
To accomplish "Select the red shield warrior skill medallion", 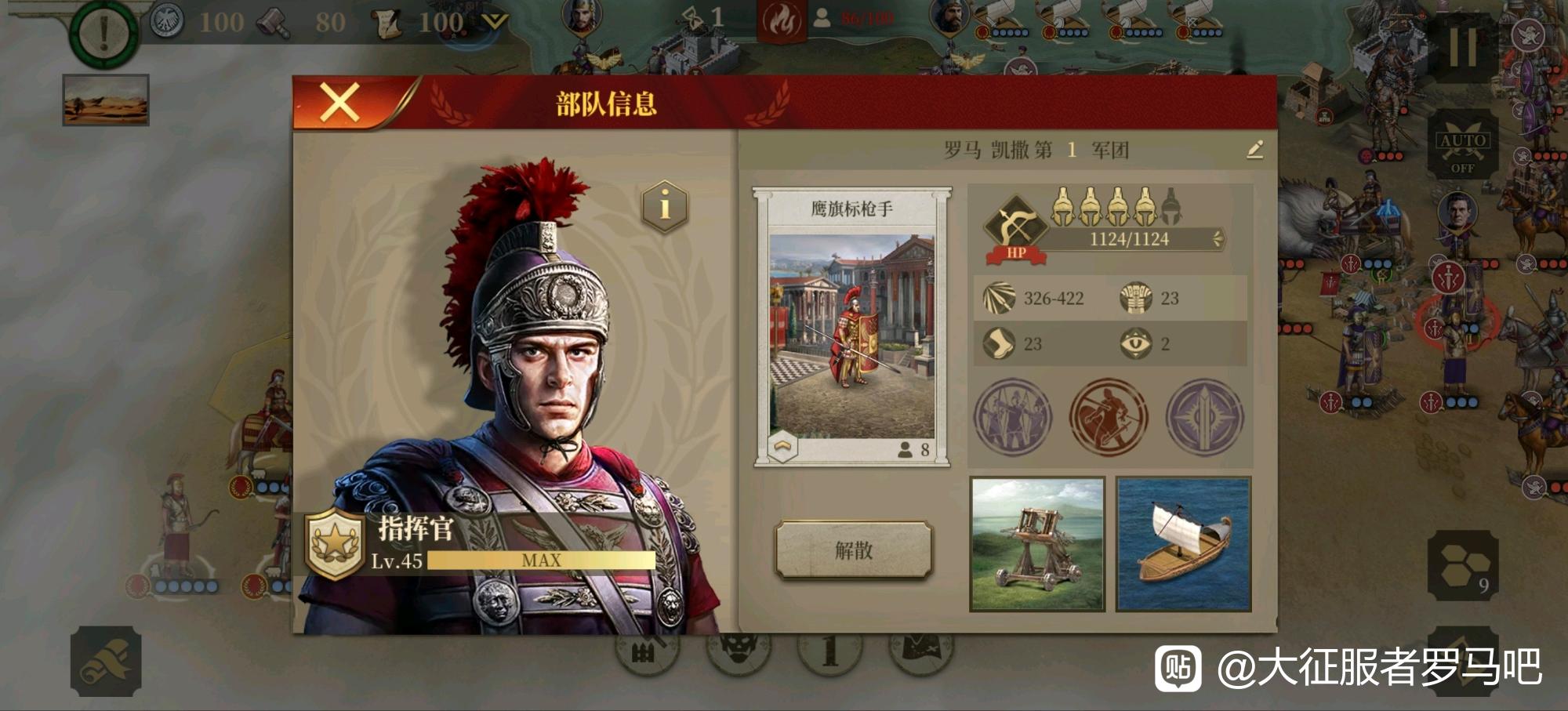I will (1109, 416).
